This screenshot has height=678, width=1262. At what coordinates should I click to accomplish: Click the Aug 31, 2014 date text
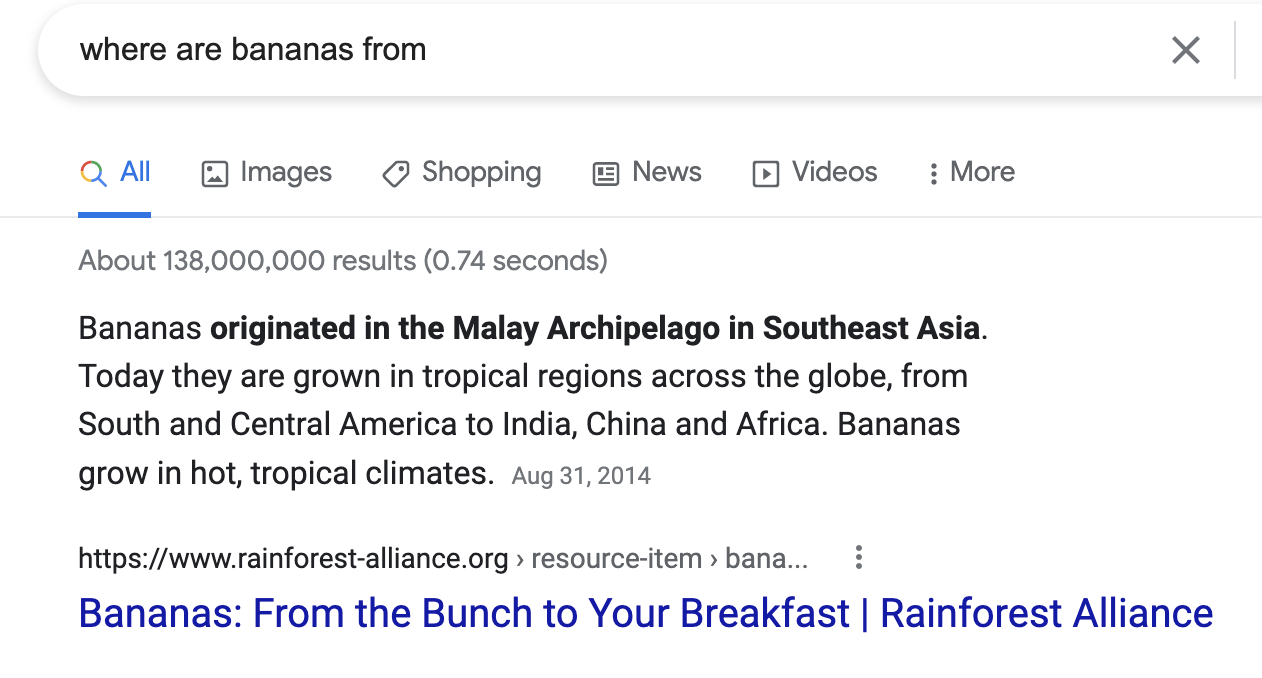580,476
